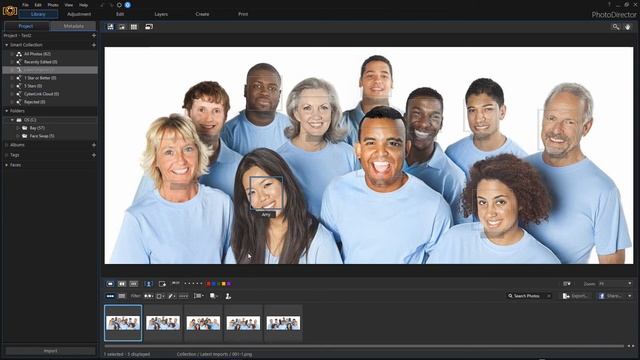Apply the purple color label
Viewport: 640px width, 360px height.
229,284
